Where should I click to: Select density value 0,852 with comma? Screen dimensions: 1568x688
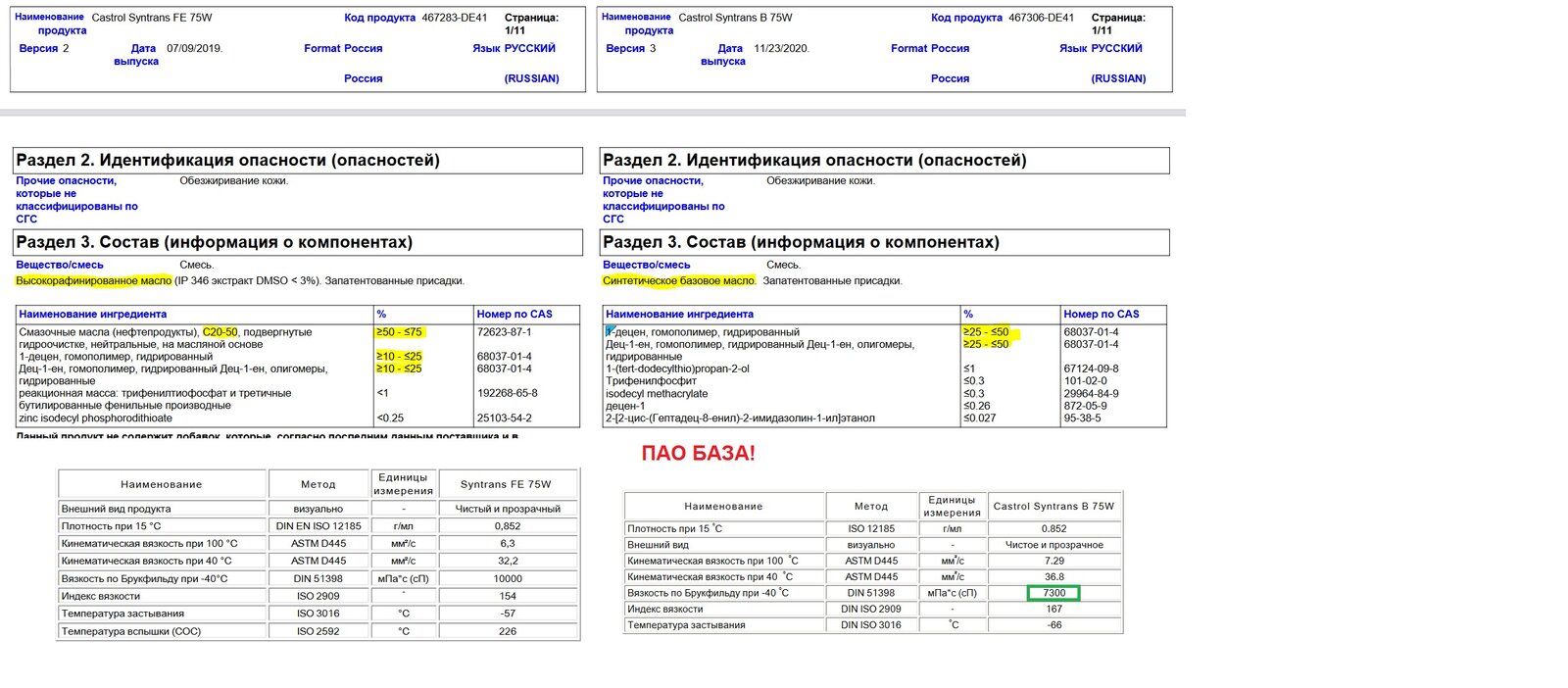pos(508,526)
